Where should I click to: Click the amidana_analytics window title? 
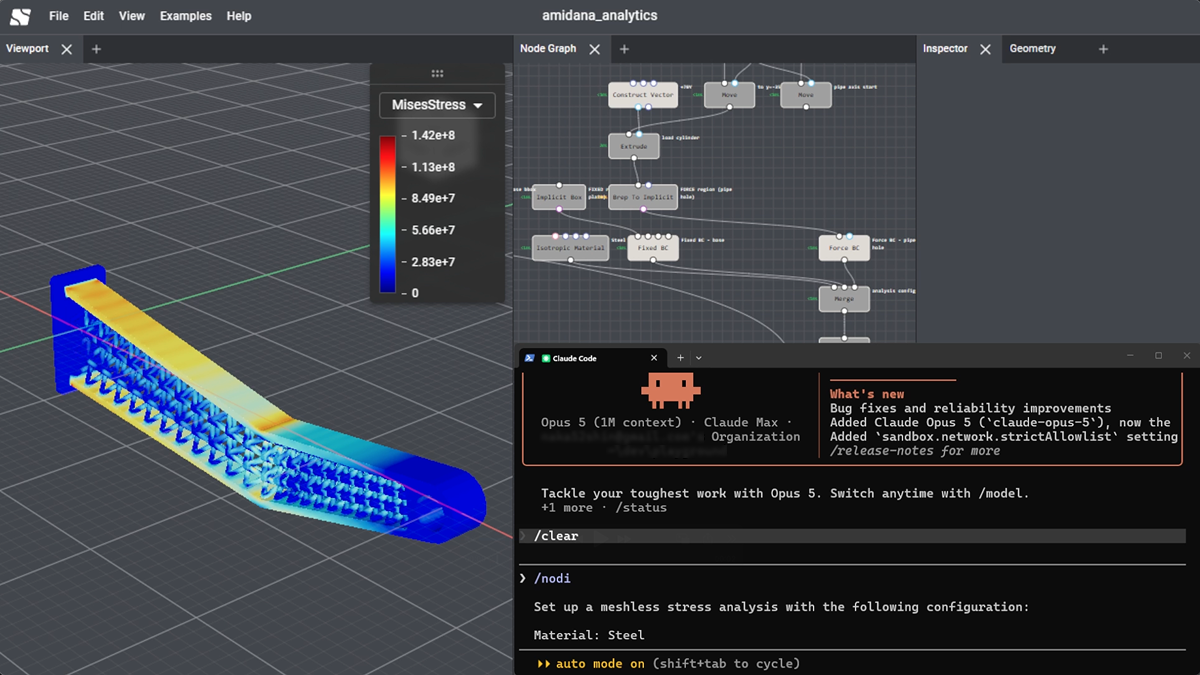600,16
